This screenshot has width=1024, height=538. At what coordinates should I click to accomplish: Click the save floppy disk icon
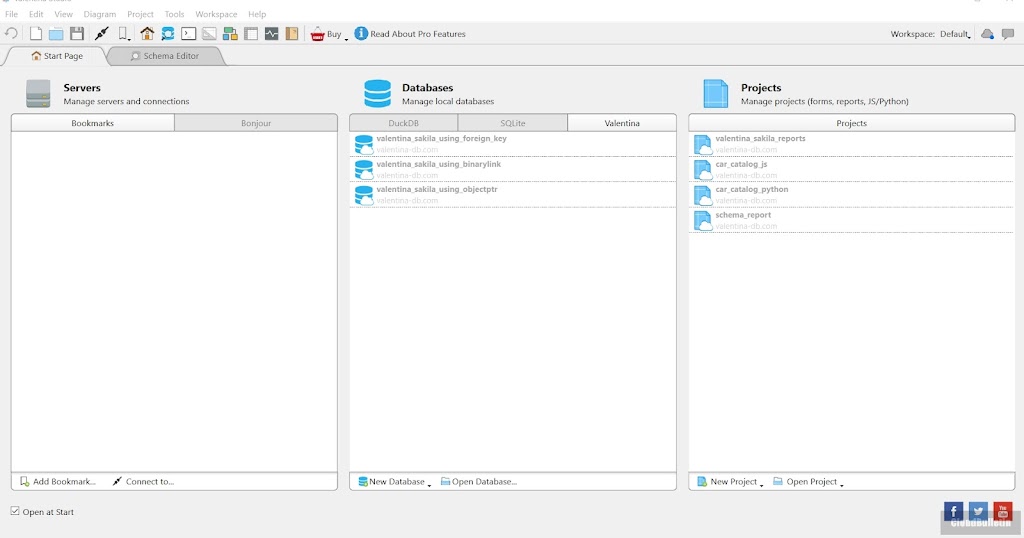(x=77, y=33)
